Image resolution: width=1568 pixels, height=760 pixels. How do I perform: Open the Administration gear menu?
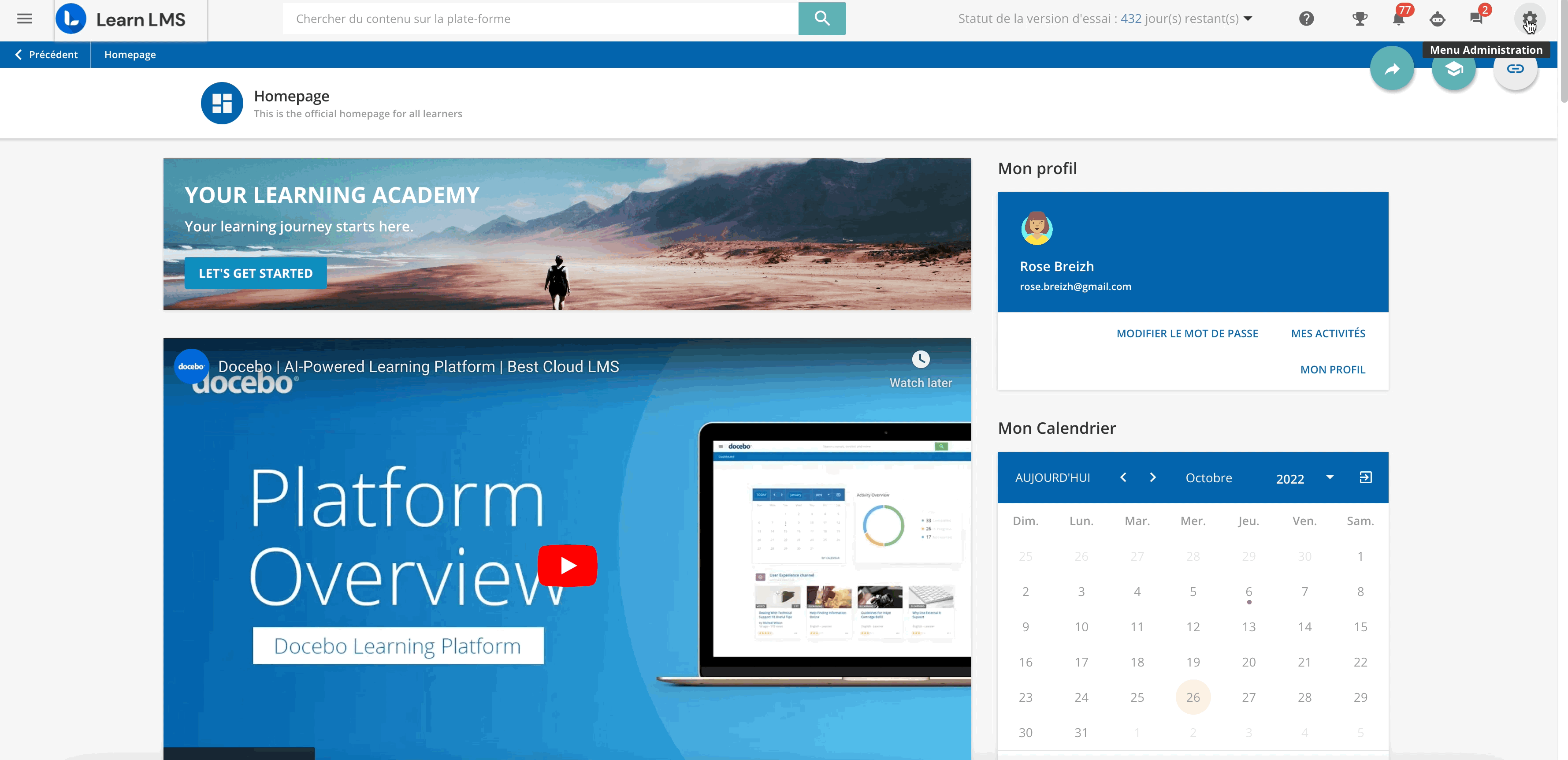tap(1529, 19)
